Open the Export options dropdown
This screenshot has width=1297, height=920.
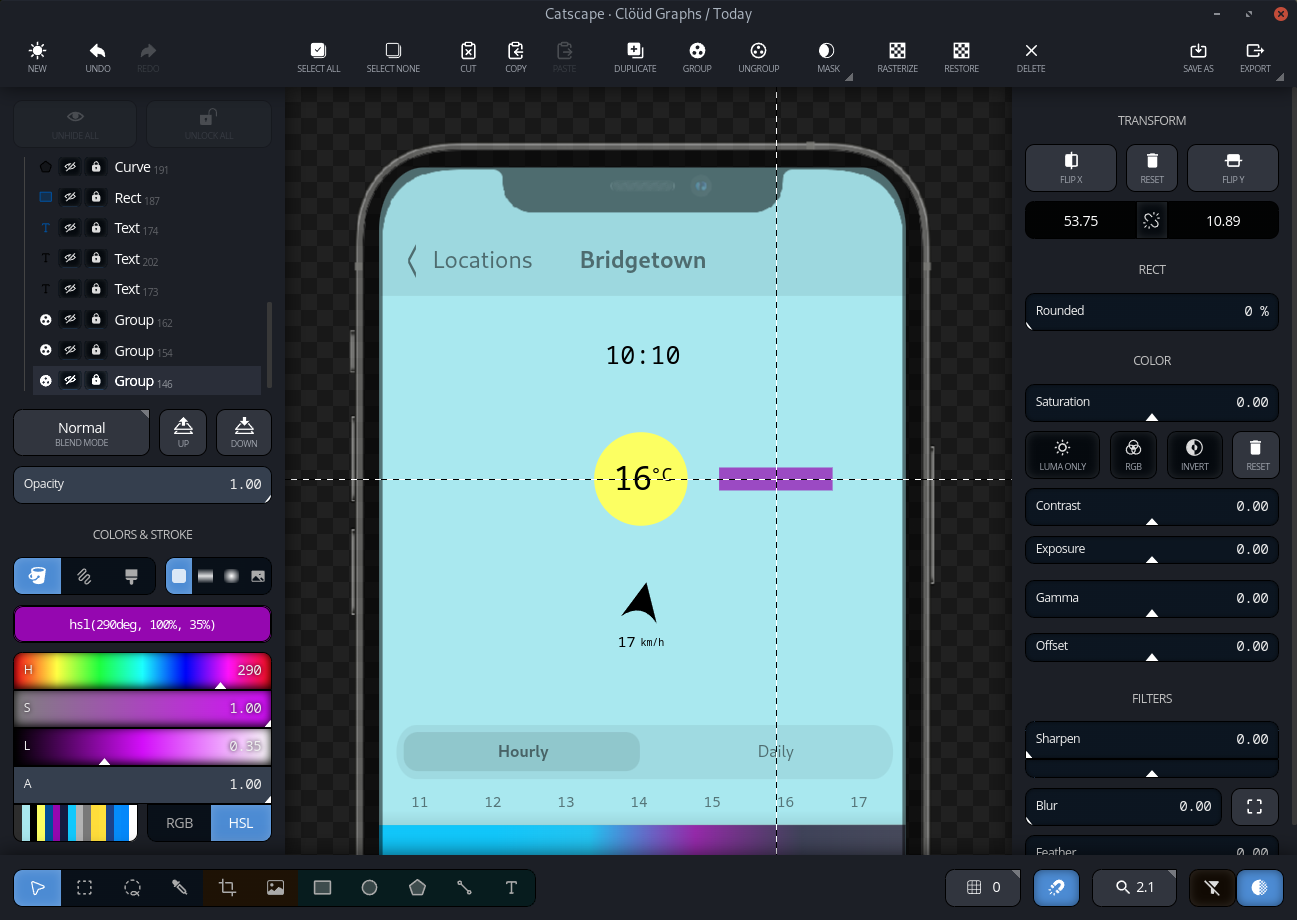[1255, 58]
